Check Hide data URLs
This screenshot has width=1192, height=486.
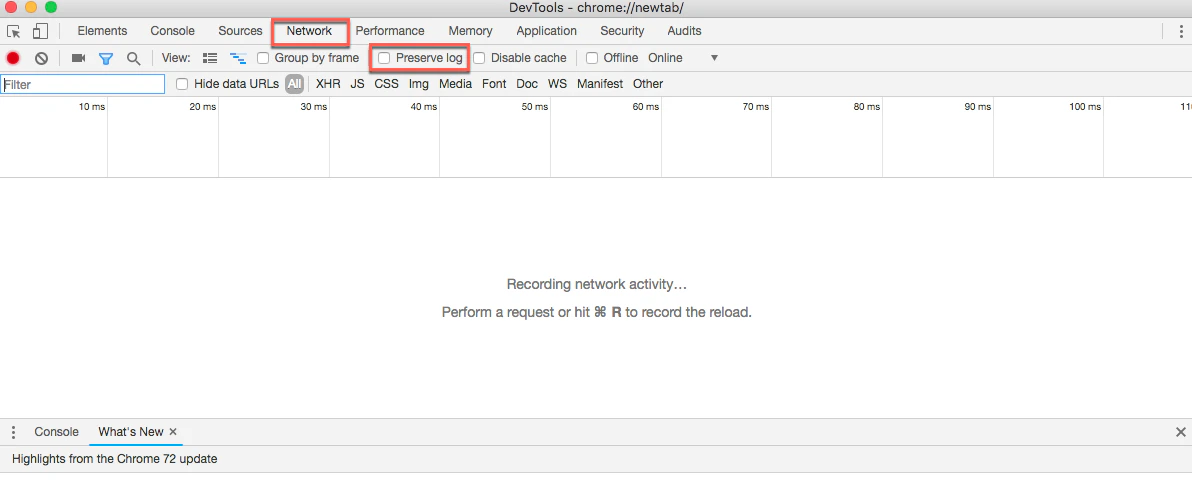182,84
